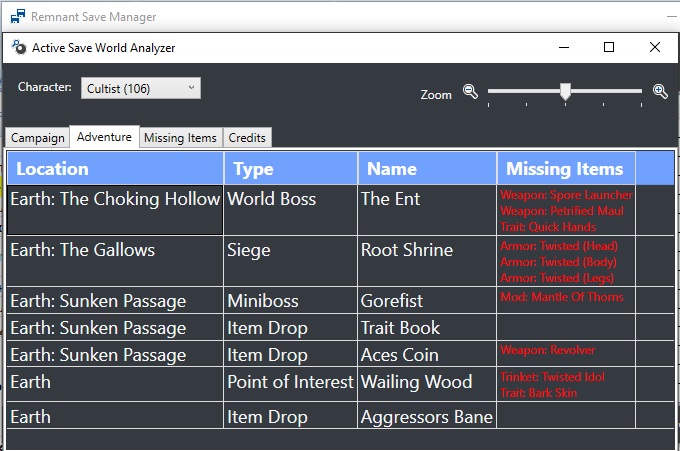680x451 pixels.
Task: Switch to the Campaign tab
Action: pos(38,137)
